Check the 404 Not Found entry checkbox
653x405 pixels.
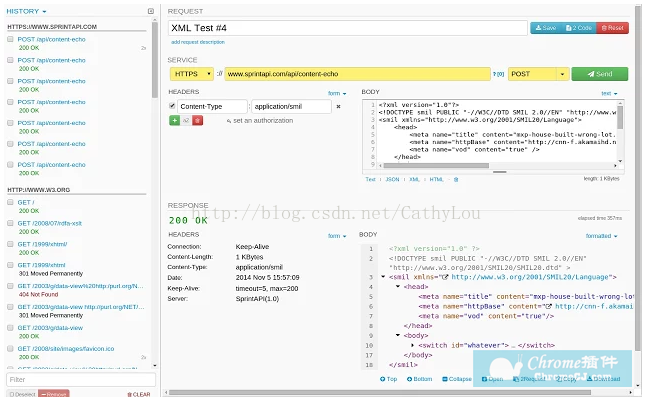pyautogui.click(x=10, y=286)
